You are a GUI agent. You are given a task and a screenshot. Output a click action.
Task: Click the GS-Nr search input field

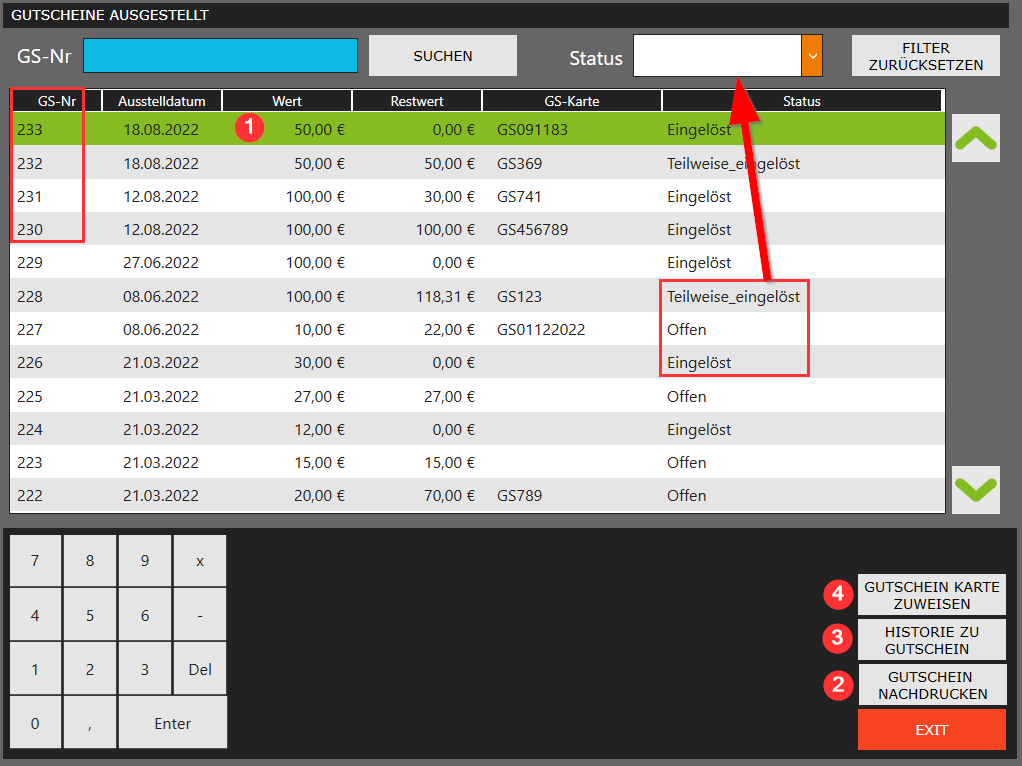point(220,55)
